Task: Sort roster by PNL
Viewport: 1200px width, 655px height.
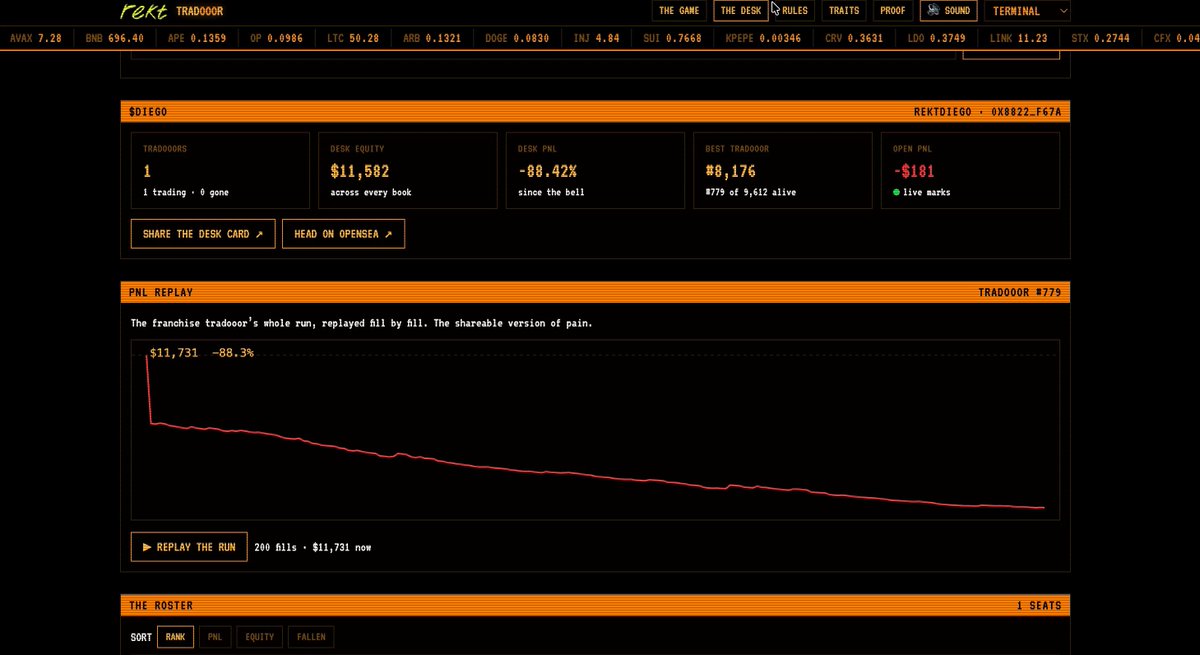Action: point(214,636)
